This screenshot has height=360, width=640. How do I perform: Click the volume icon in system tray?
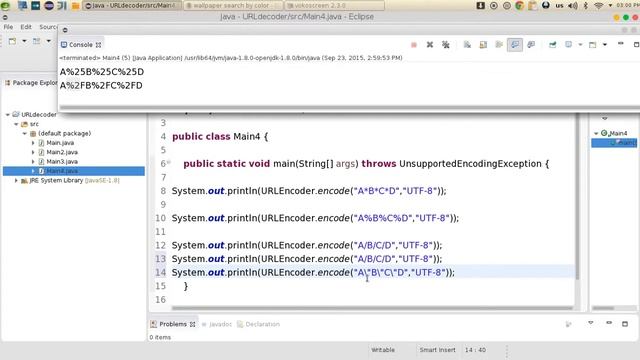pos(573,6)
